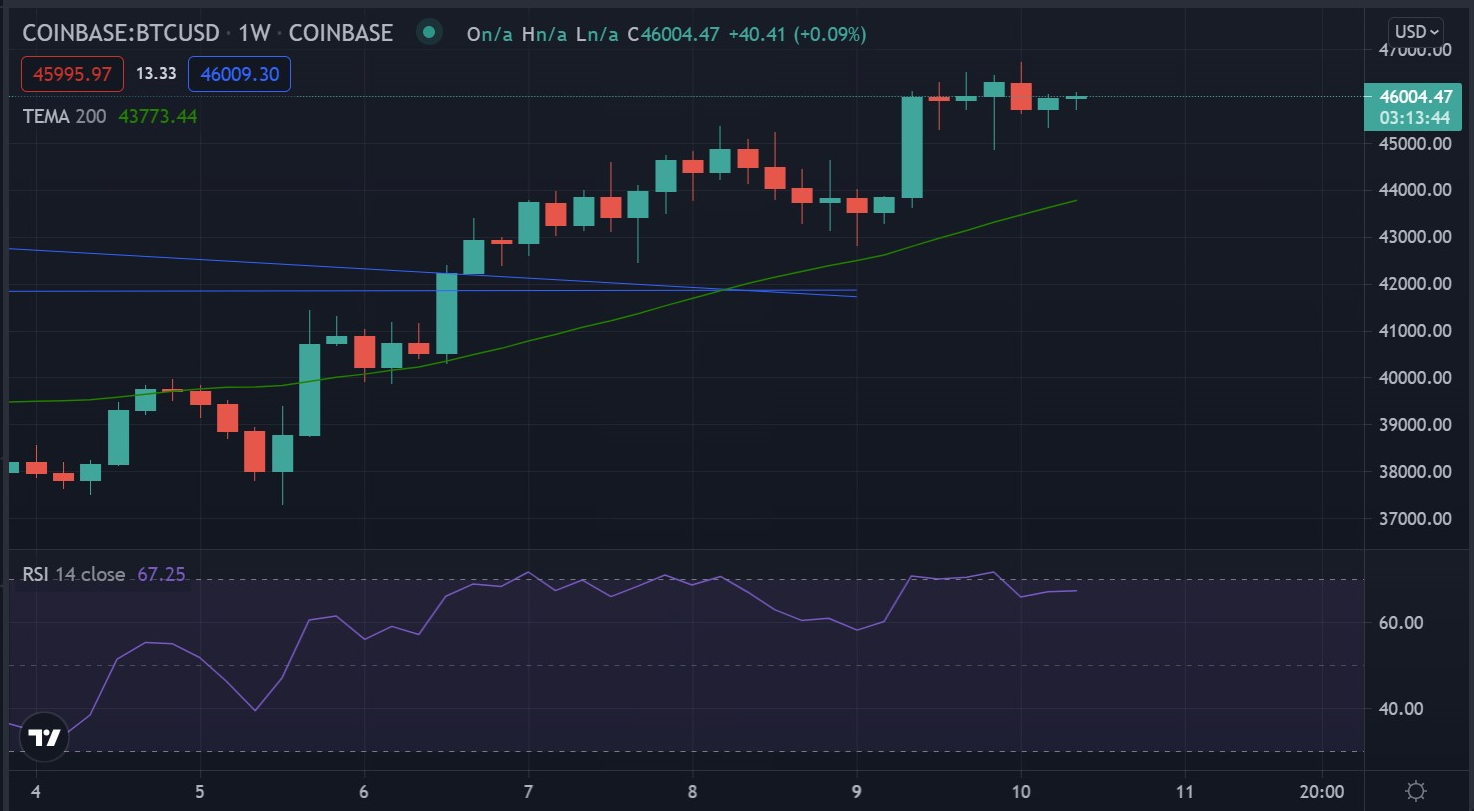Image resolution: width=1474 pixels, height=811 pixels.
Task: Click the 42000.00 price axis label
Action: [1415, 284]
